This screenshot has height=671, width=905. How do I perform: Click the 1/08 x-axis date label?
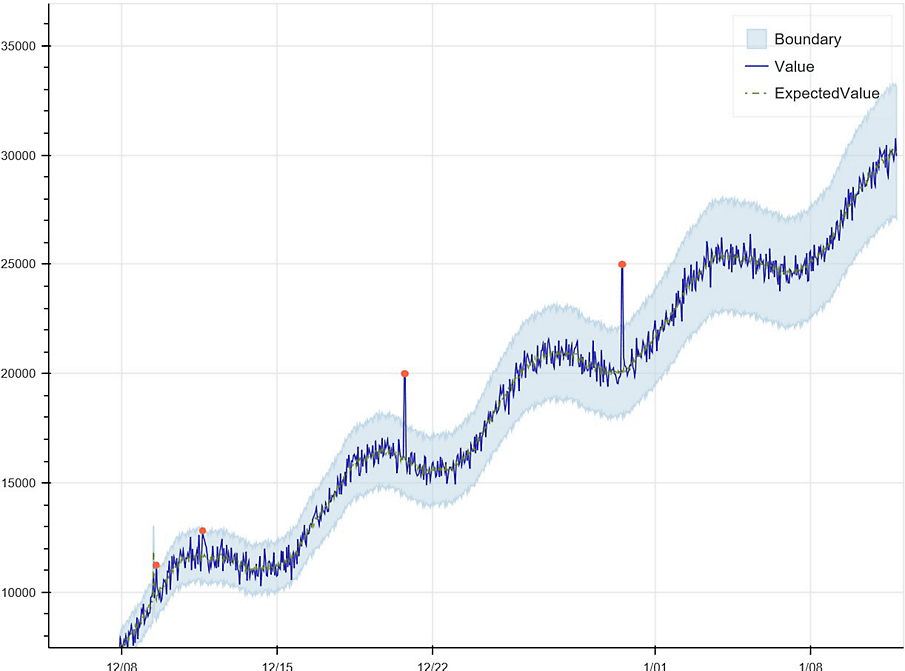pyautogui.click(x=809, y=664)
